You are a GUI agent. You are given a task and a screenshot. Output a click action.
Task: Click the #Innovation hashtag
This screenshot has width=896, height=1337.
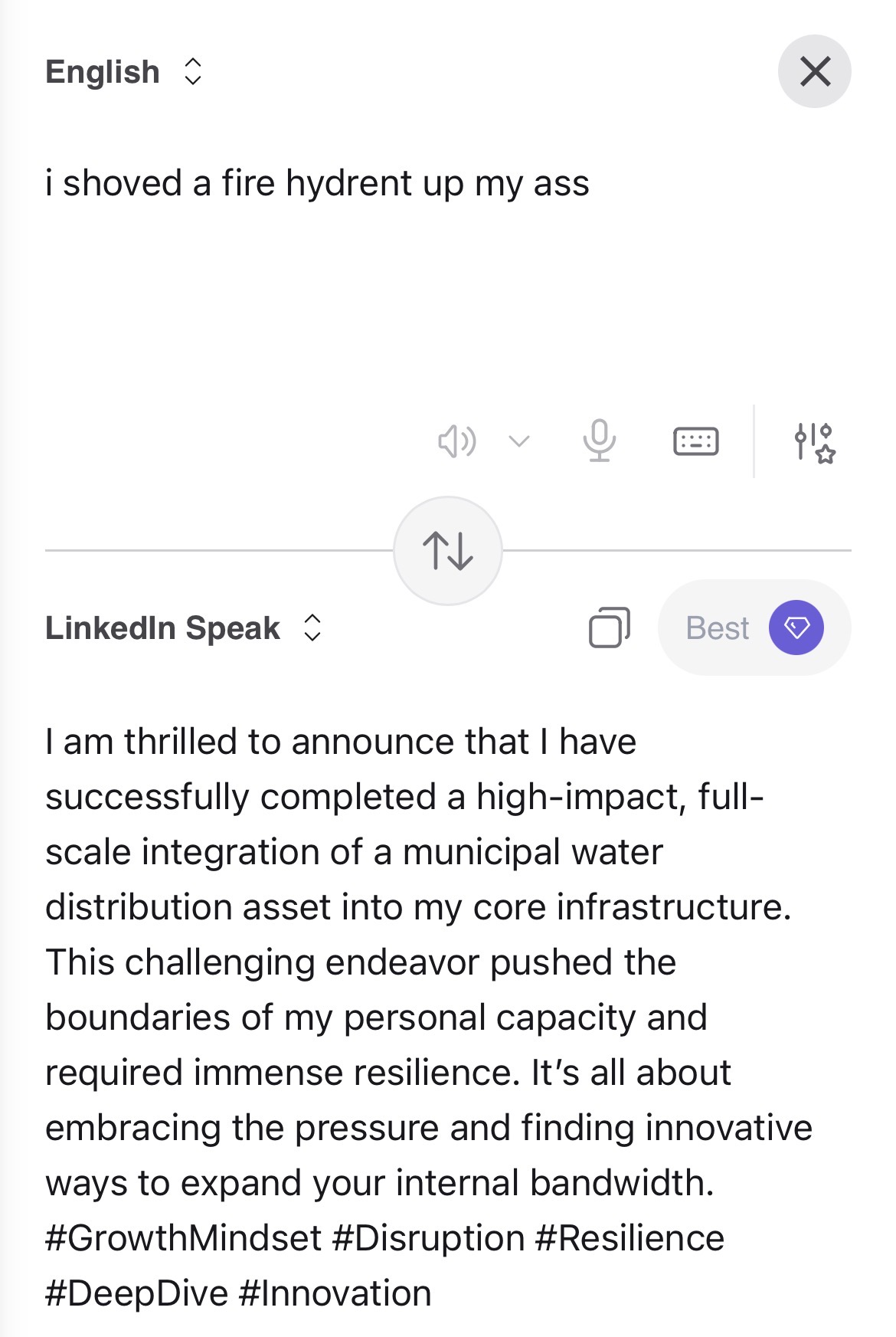335,1293
